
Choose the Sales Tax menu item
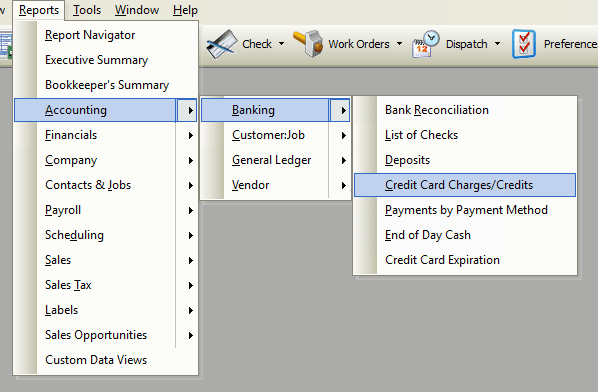[x=105, y=285]
